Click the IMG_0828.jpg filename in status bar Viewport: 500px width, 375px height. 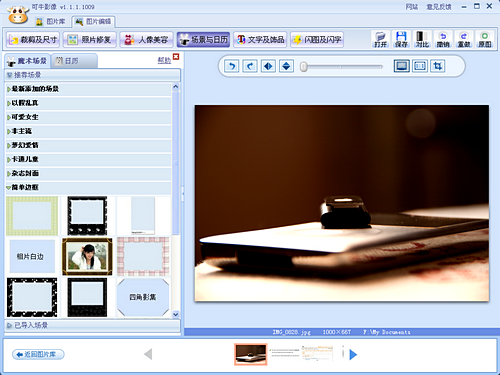tap(292, 332)
